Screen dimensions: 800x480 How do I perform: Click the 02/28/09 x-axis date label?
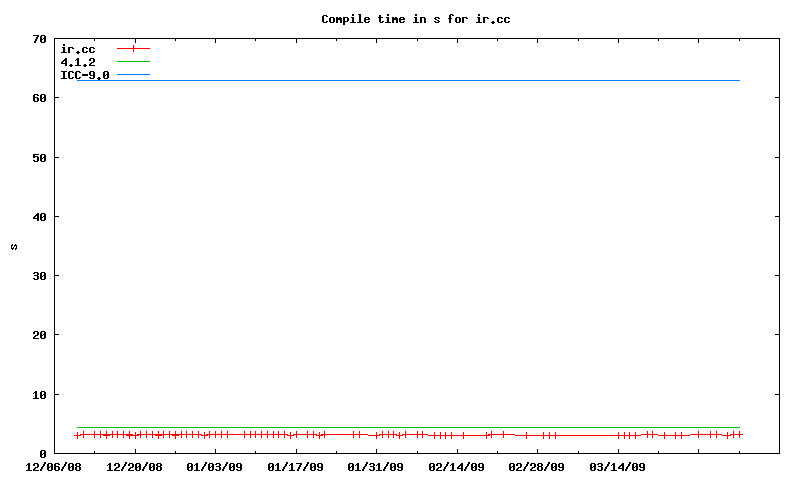537,466
